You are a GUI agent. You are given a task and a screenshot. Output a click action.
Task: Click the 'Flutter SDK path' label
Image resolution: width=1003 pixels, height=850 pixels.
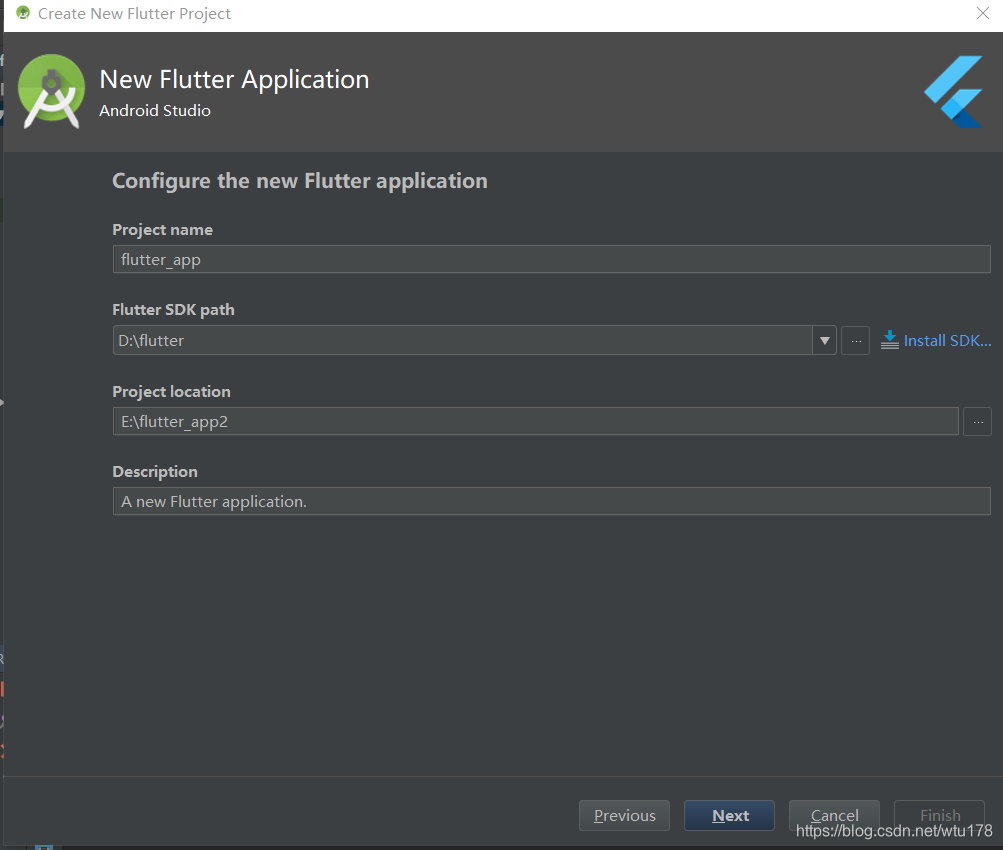click(x=173, y=310)
